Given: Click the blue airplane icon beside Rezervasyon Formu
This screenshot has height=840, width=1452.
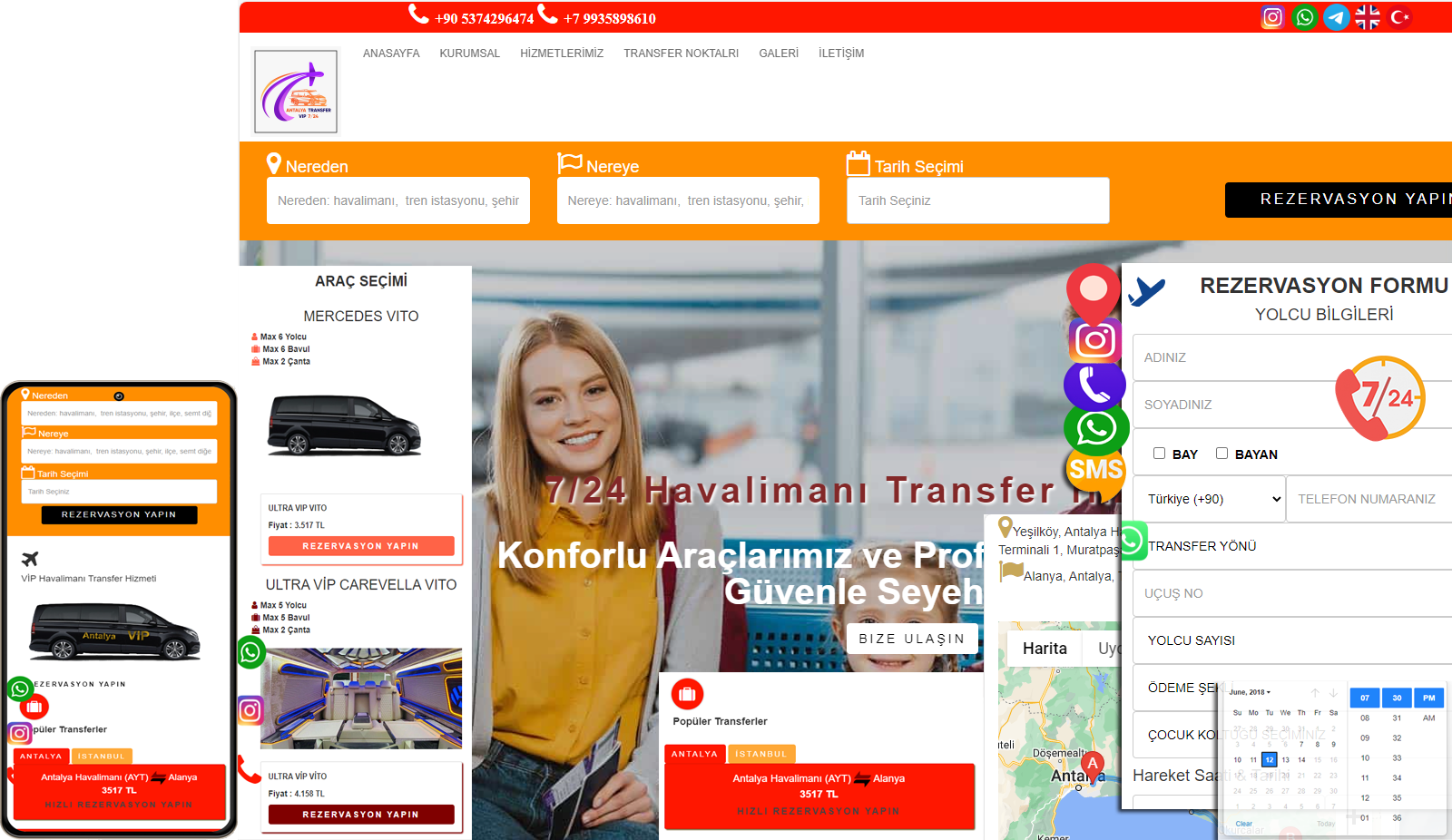Looking at the screenshot, I should click(x=1146, y=292).
